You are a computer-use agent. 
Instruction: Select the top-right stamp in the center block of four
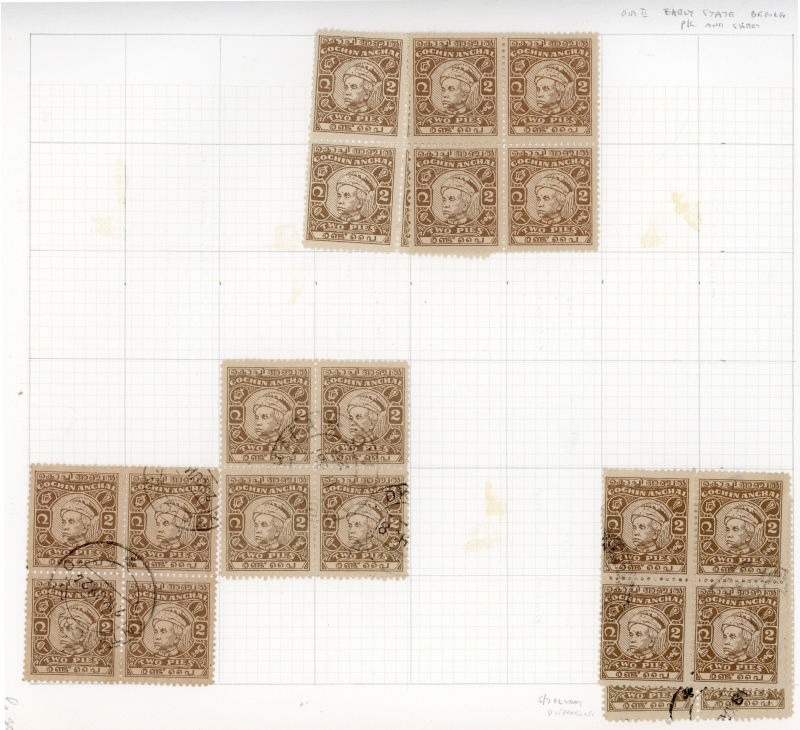point(362,415)
